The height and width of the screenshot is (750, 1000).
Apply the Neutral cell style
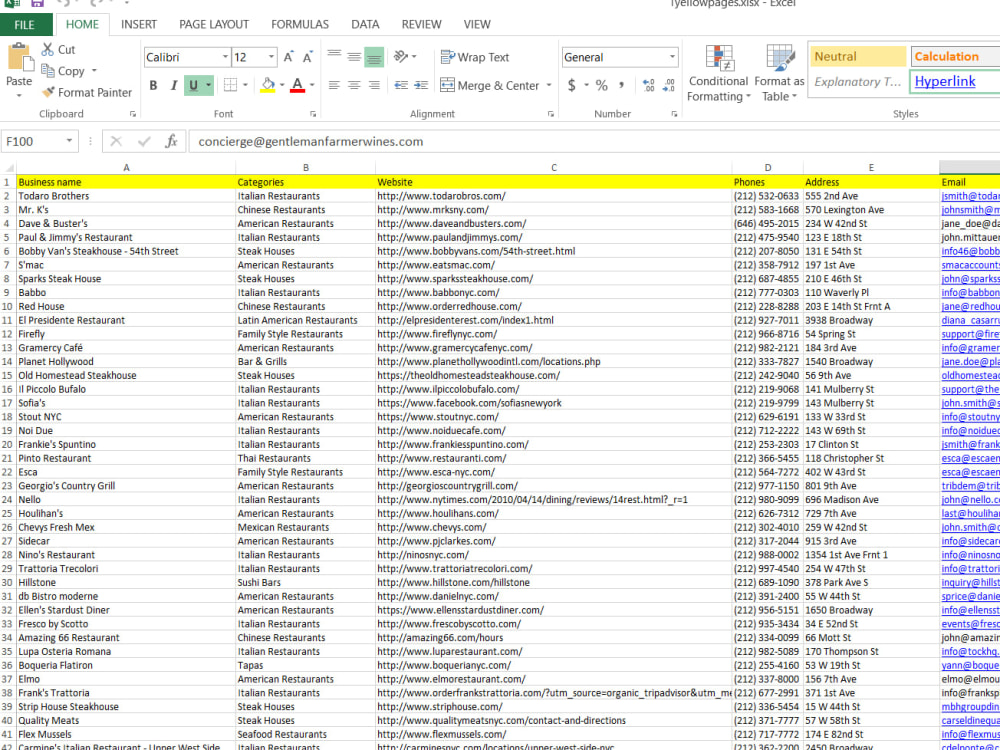[x=858, y=57]
